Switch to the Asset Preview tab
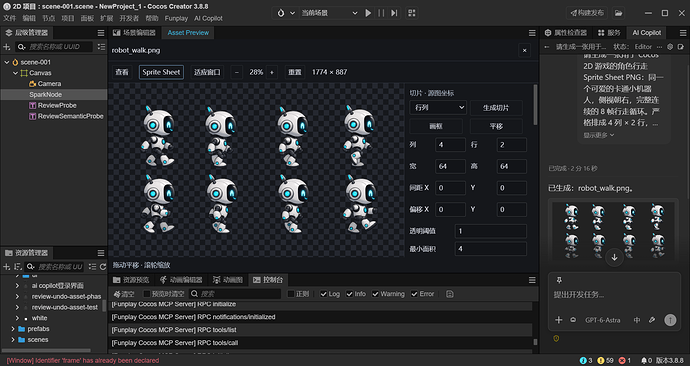This screenshot has height=366, width=690. point(188,33)
